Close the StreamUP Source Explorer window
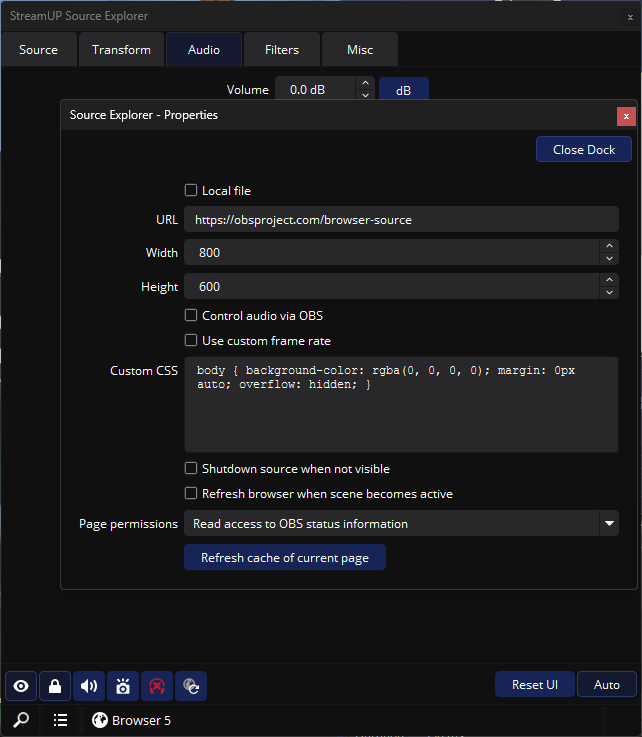 630,17
